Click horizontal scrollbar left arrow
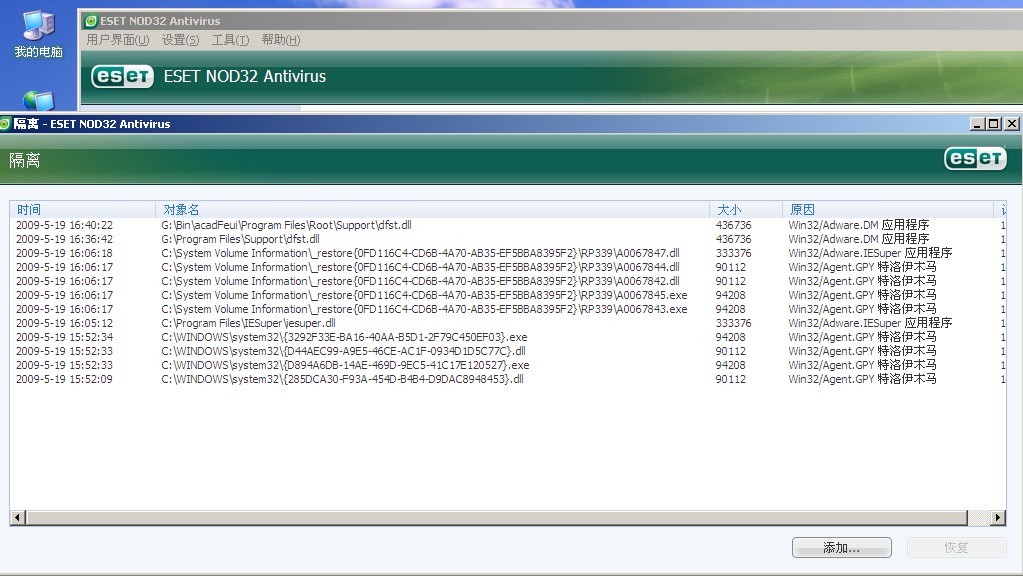This screenshot has width=1023, height=576. pyautogui.click(x=18, y=518)
